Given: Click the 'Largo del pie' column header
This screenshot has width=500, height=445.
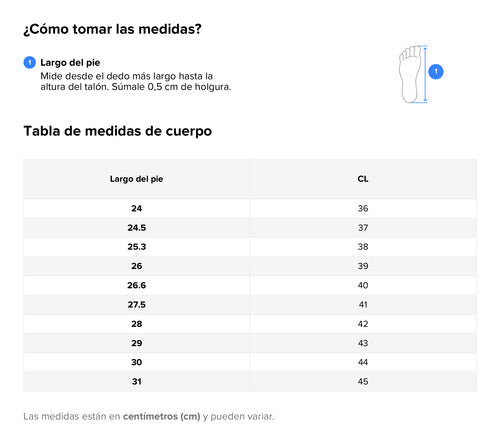Looking at the screenshot, I should pos(137,179).
